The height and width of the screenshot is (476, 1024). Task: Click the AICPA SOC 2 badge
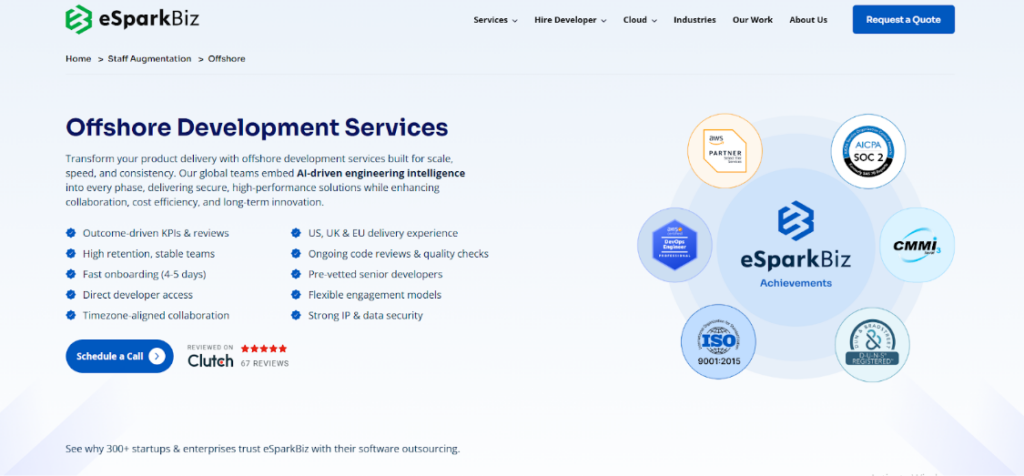(868, 151)
